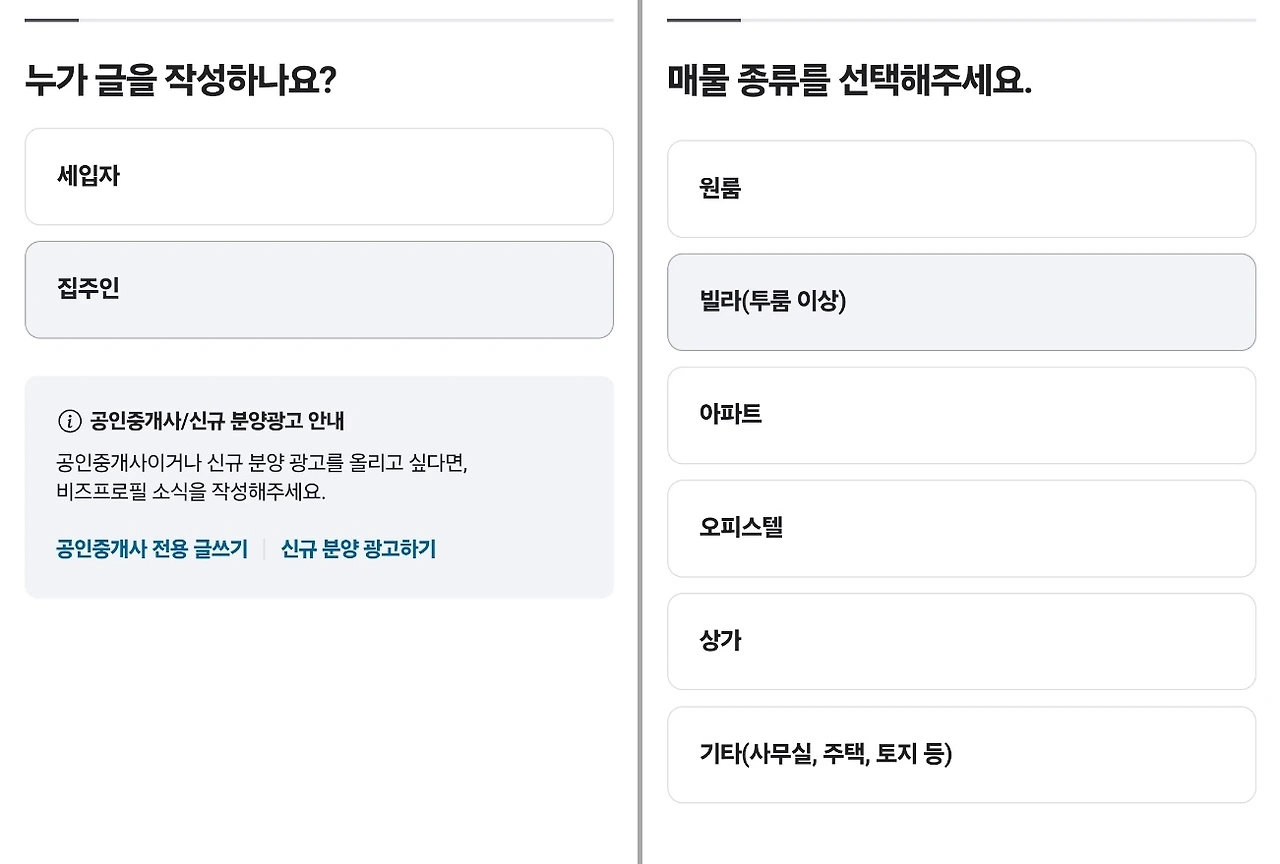Select 기타(사무실, 주택, 토지 등) option
This screenshot has height=864, width=1280.
[961, 755]
